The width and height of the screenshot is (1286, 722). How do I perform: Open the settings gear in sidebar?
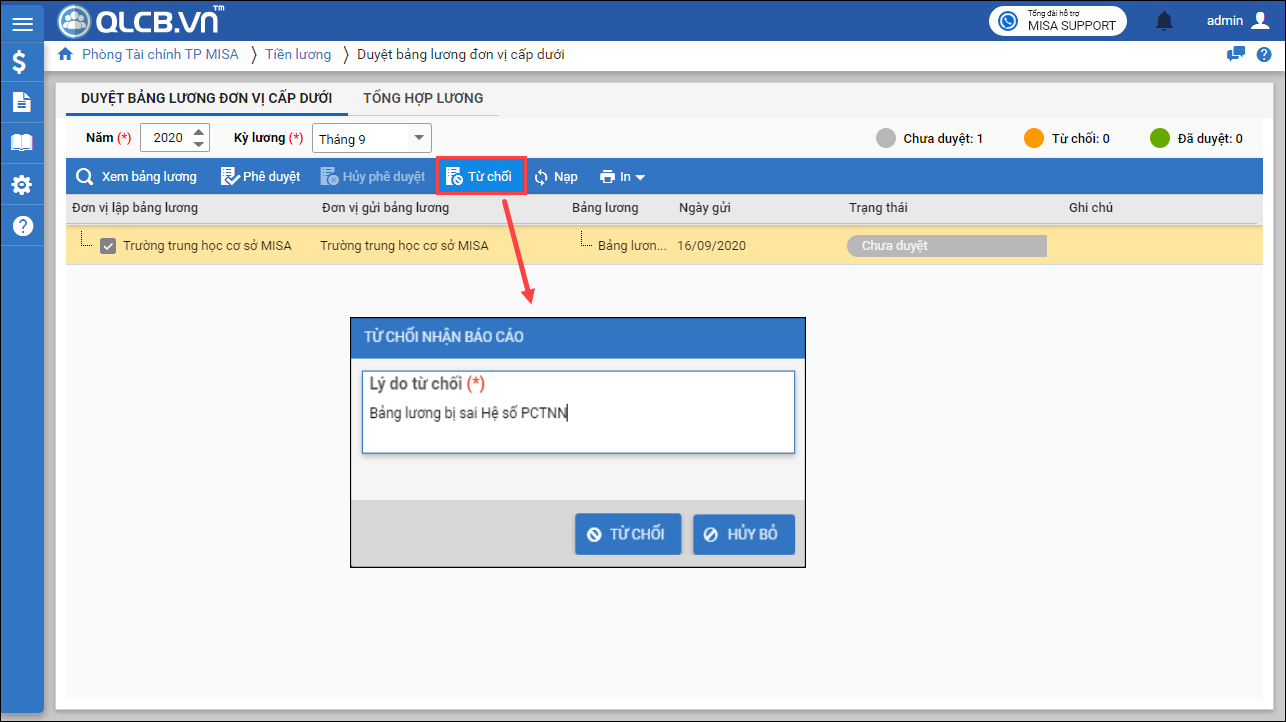click(21, 185)
